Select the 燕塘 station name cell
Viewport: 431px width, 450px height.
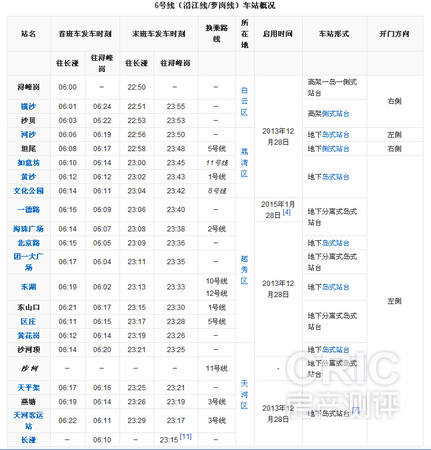pyautogui.click(x=28, y=402)
